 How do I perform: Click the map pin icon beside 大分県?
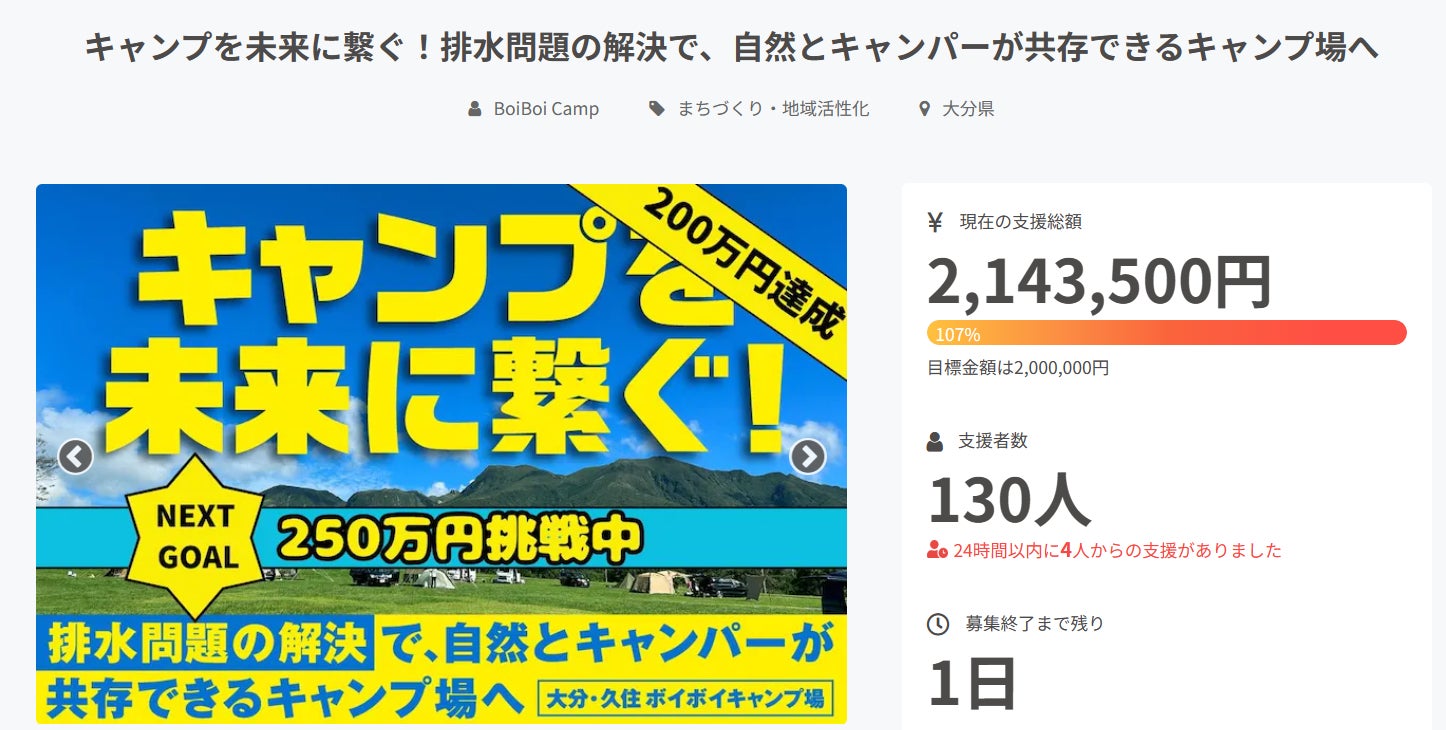click(924, 109)
